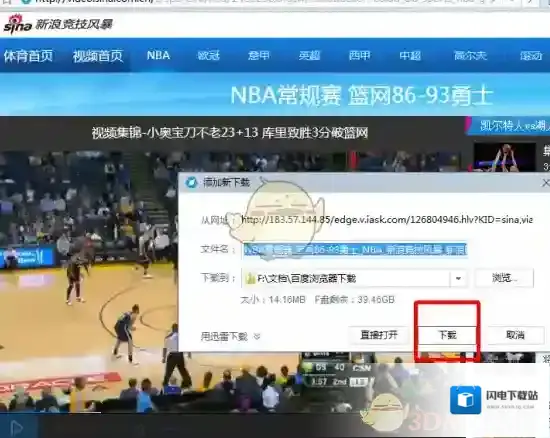Open the 视频首页 nav tab
This screenshot has width=550, height=438.
98,56
